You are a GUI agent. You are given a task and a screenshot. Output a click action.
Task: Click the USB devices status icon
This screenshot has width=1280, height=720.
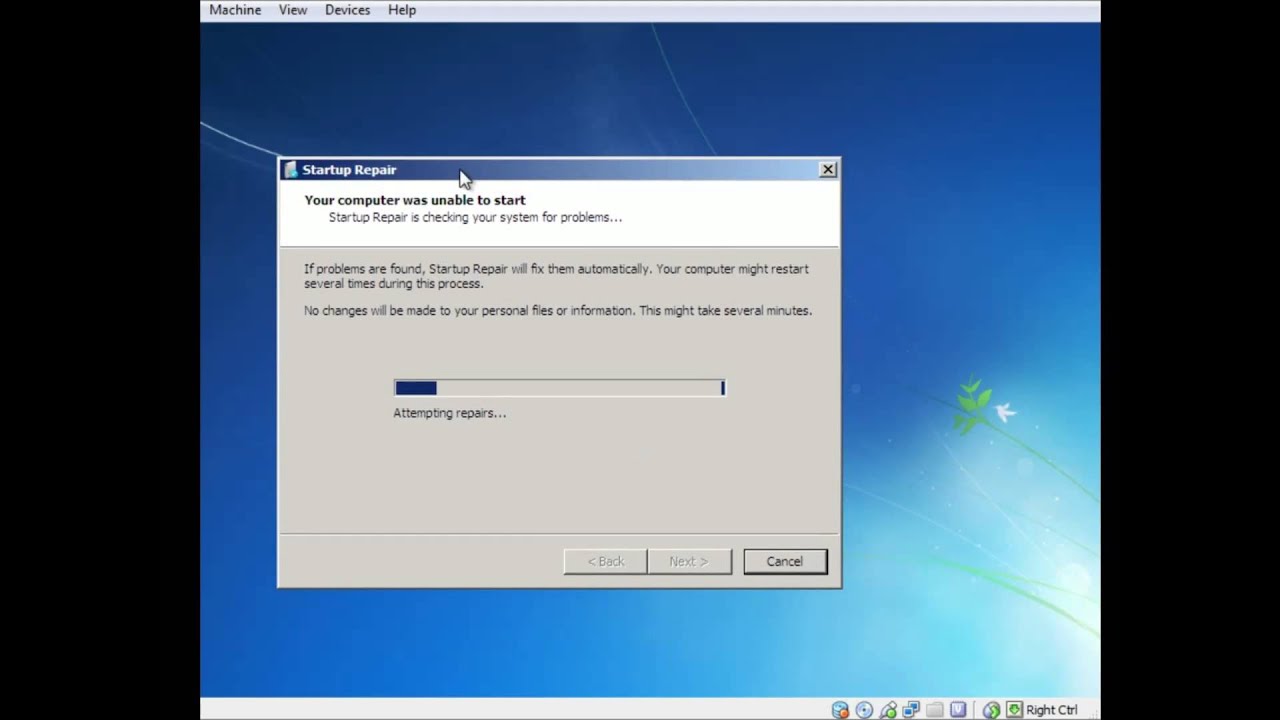(888, 710)
